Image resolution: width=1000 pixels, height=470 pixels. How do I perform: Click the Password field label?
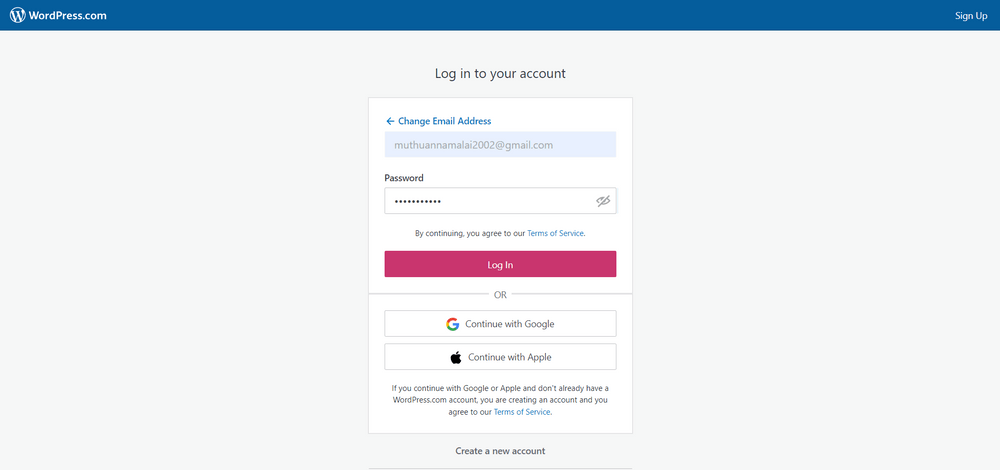click(x=404, y=178)
